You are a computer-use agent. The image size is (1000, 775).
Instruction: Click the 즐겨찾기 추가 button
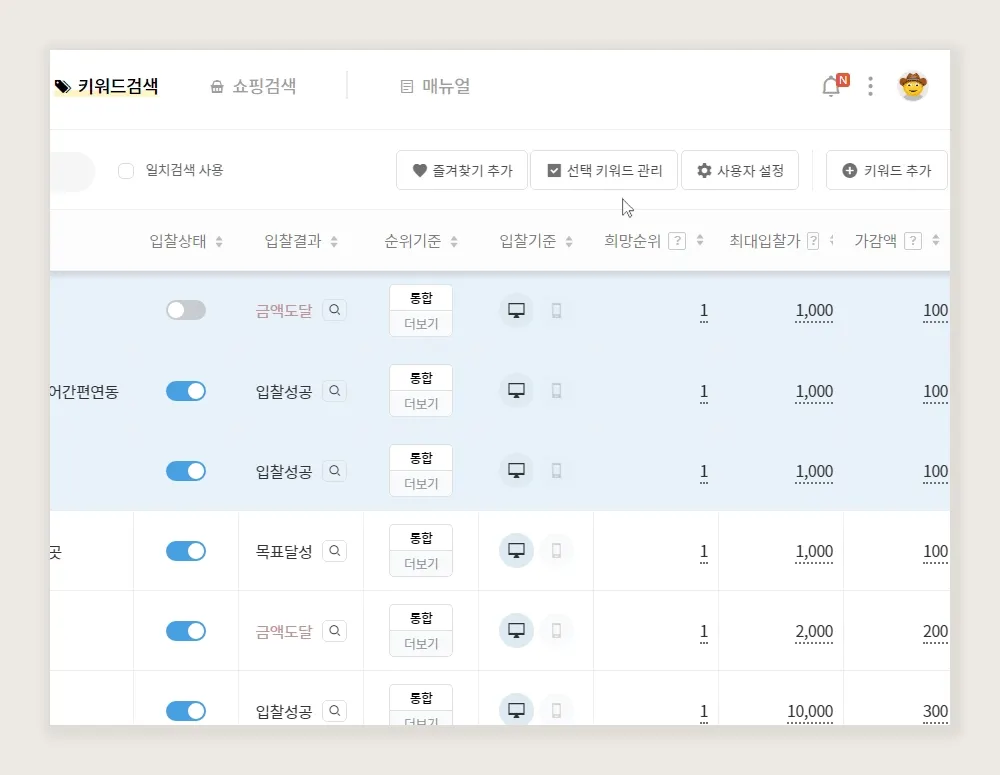(462, 171)
